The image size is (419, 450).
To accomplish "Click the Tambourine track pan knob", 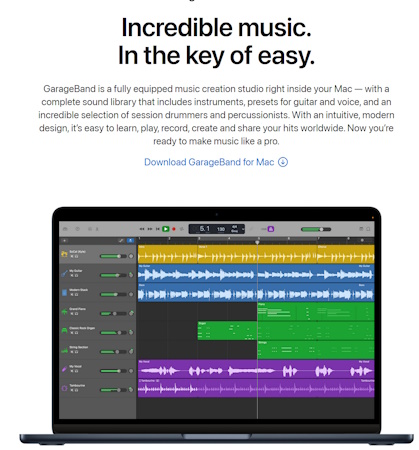I will [x=131, y=390].
